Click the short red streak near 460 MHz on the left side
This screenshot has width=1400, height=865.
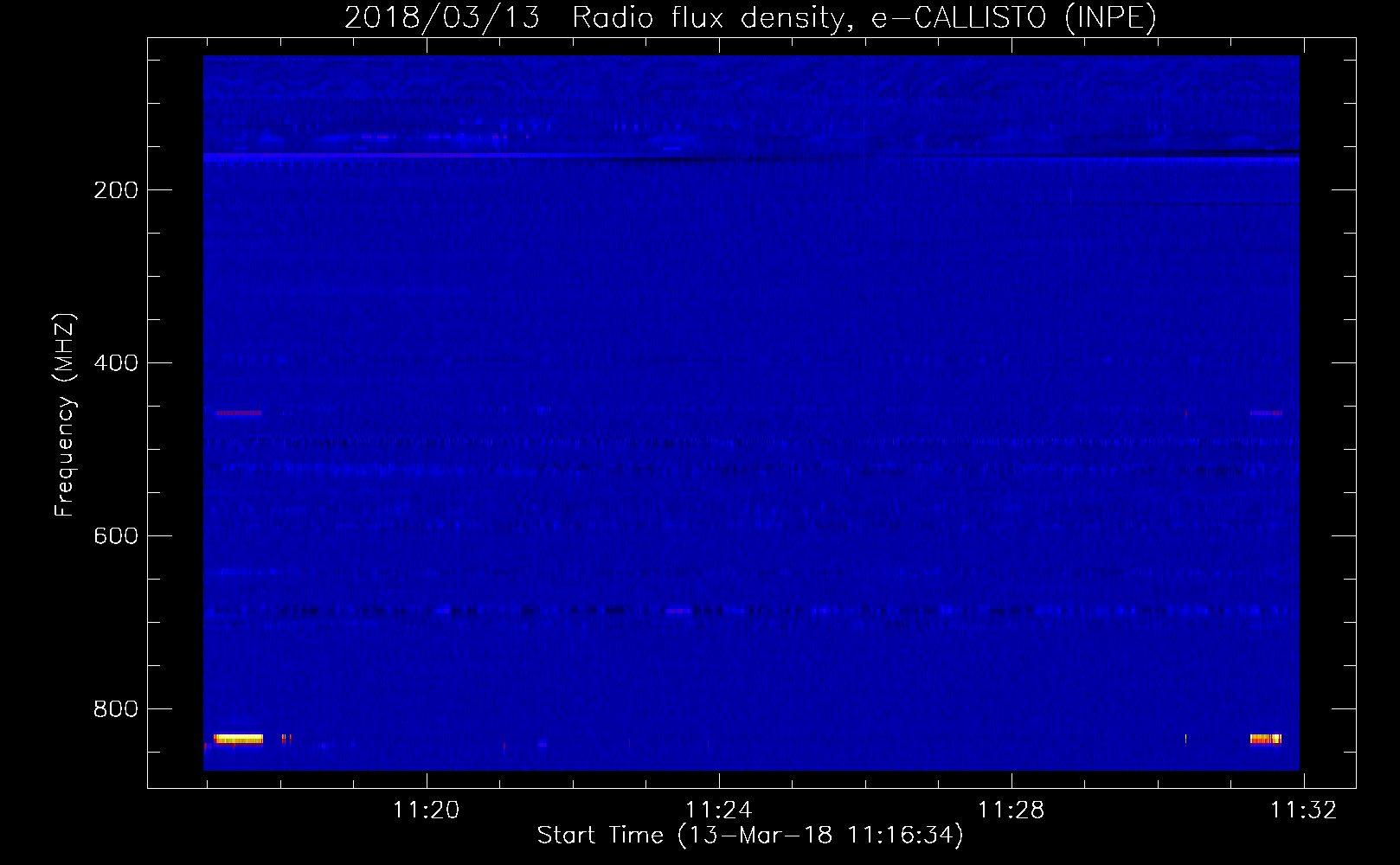click(x=238, y=413)
